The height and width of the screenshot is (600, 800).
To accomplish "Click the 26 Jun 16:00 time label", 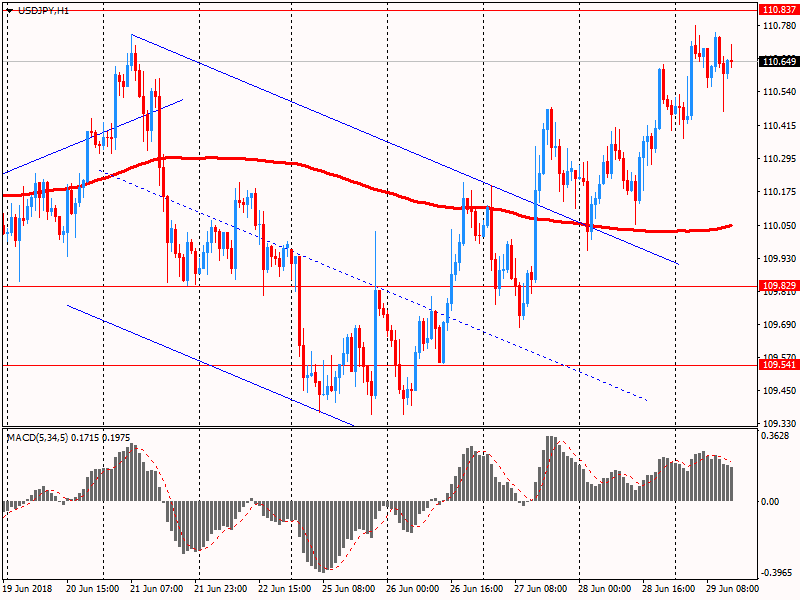I will (x=477, y=588).
